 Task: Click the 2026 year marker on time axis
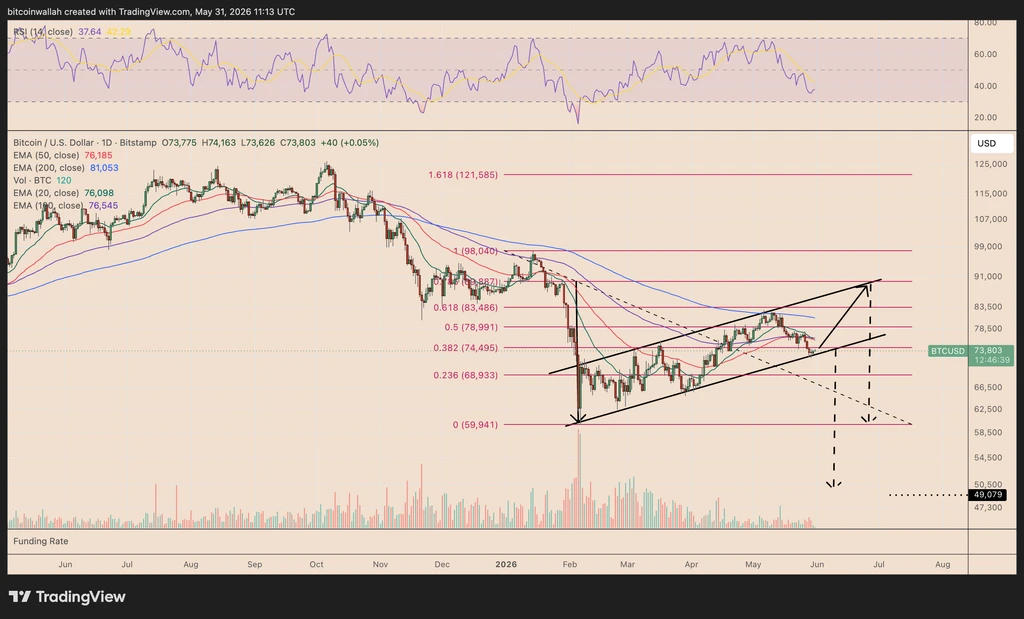coord(506,564)
